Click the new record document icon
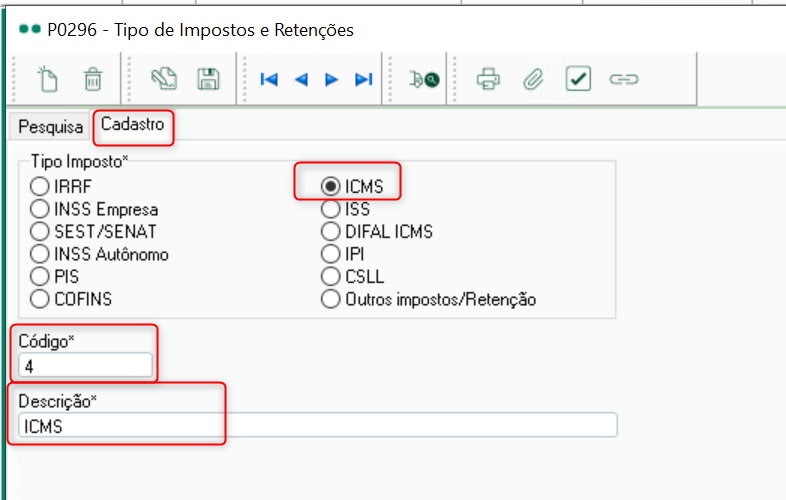The width and height of the screenshot is (786, 500). [48, 79]
